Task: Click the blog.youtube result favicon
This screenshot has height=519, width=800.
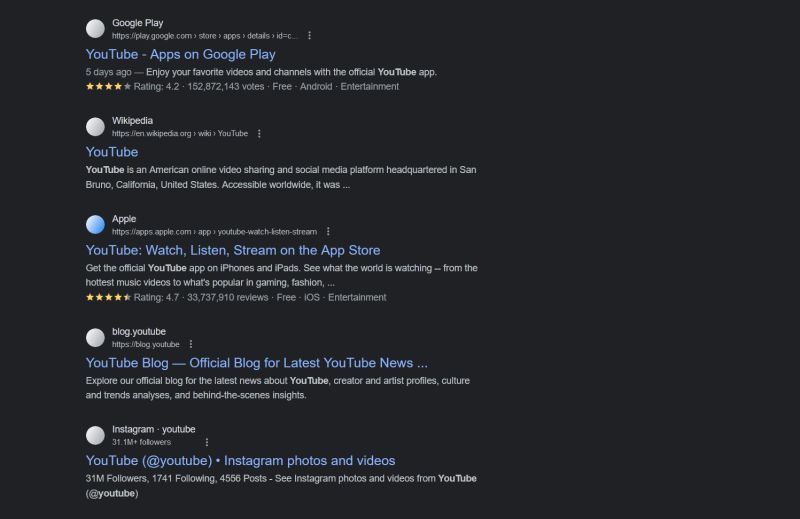Action: pos(95,337)
